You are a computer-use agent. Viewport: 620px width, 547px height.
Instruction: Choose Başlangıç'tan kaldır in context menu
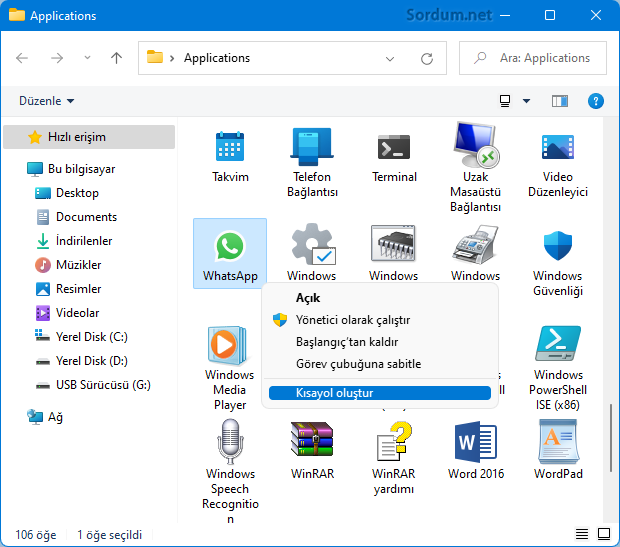pyautogui.click(x=380, y=342)
